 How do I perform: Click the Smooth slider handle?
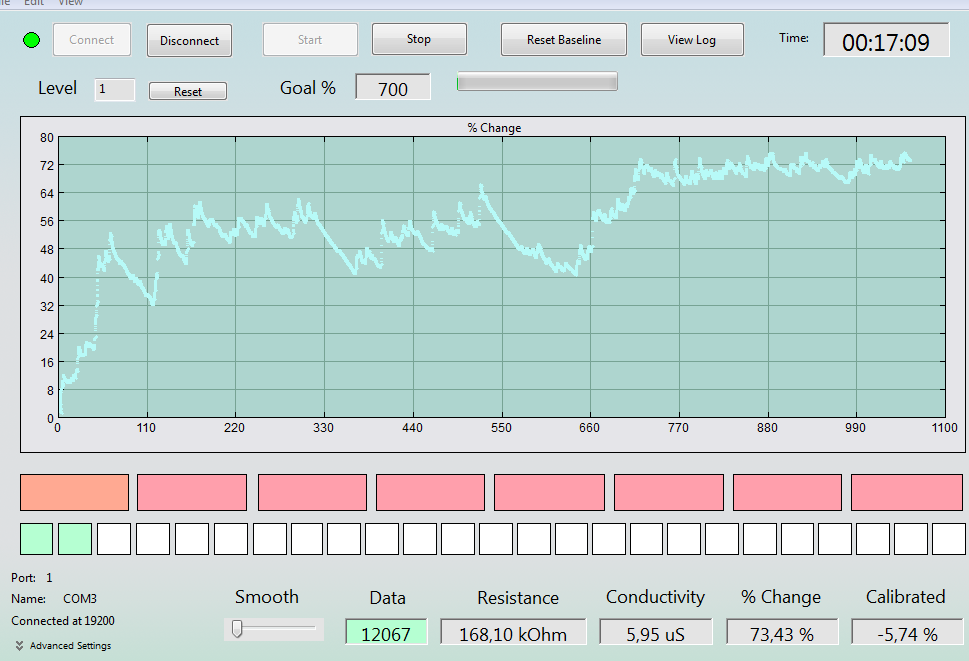click(237, 629)
